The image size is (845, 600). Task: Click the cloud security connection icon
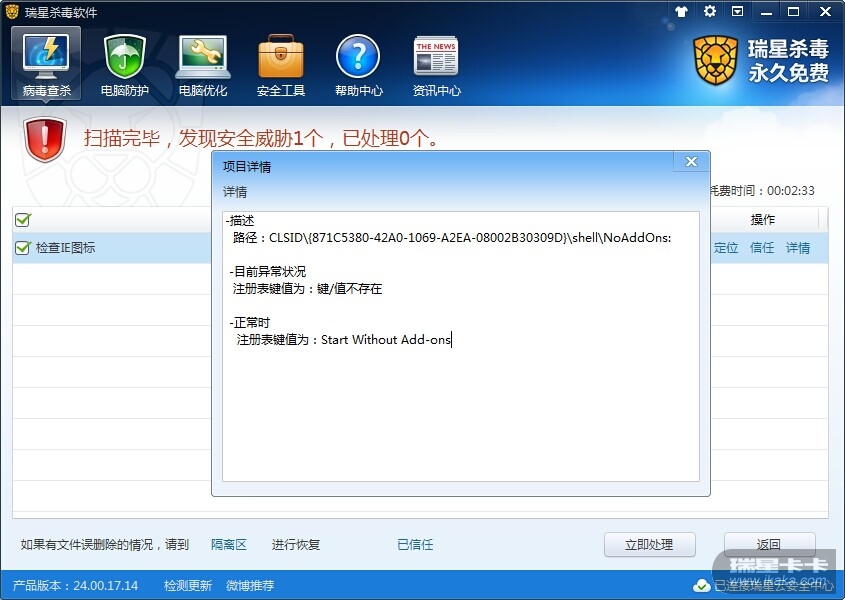(x=701, y=585)
